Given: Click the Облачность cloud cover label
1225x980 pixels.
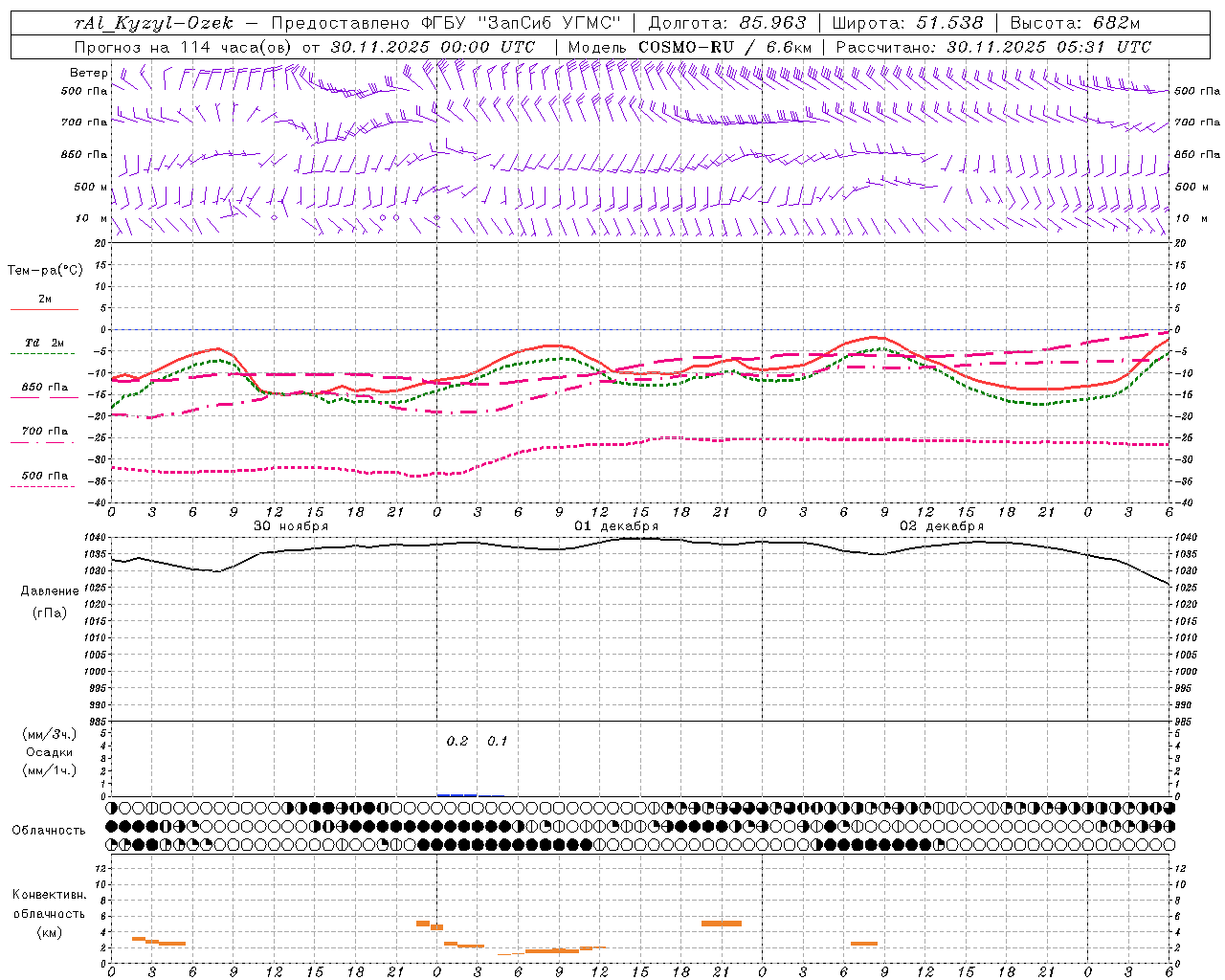Looking at the screenshot, I should pyautogui.click(x=49, y=831).
